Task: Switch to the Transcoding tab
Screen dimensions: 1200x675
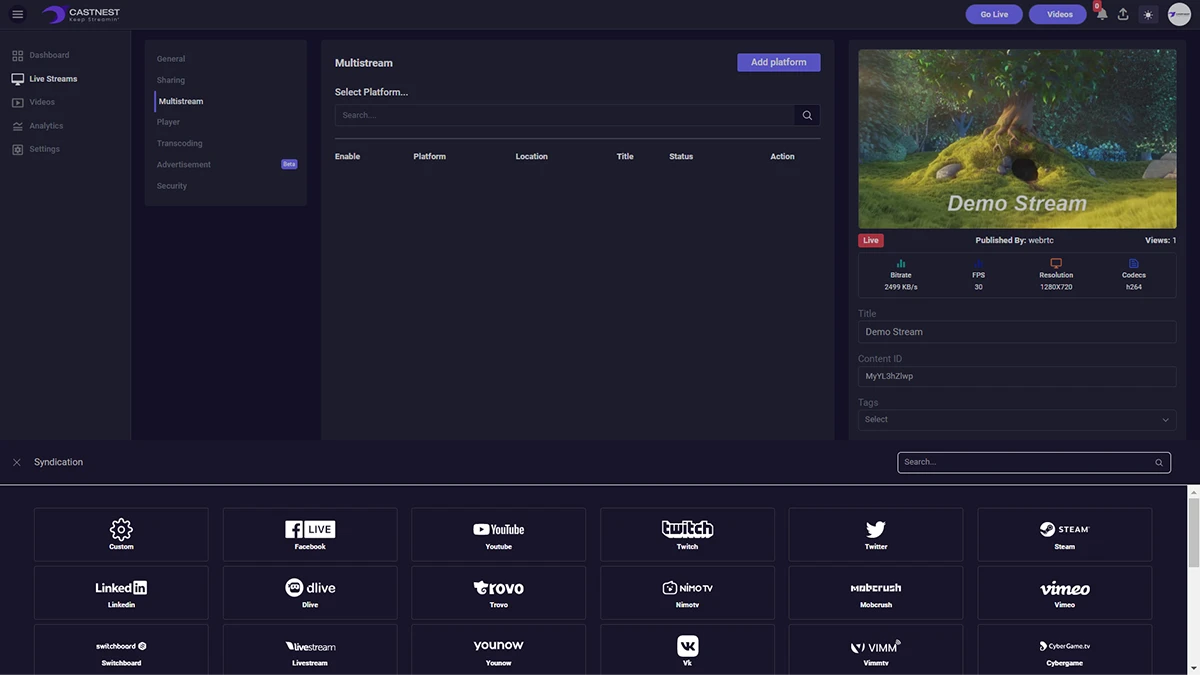Action: tap(180, 143)
